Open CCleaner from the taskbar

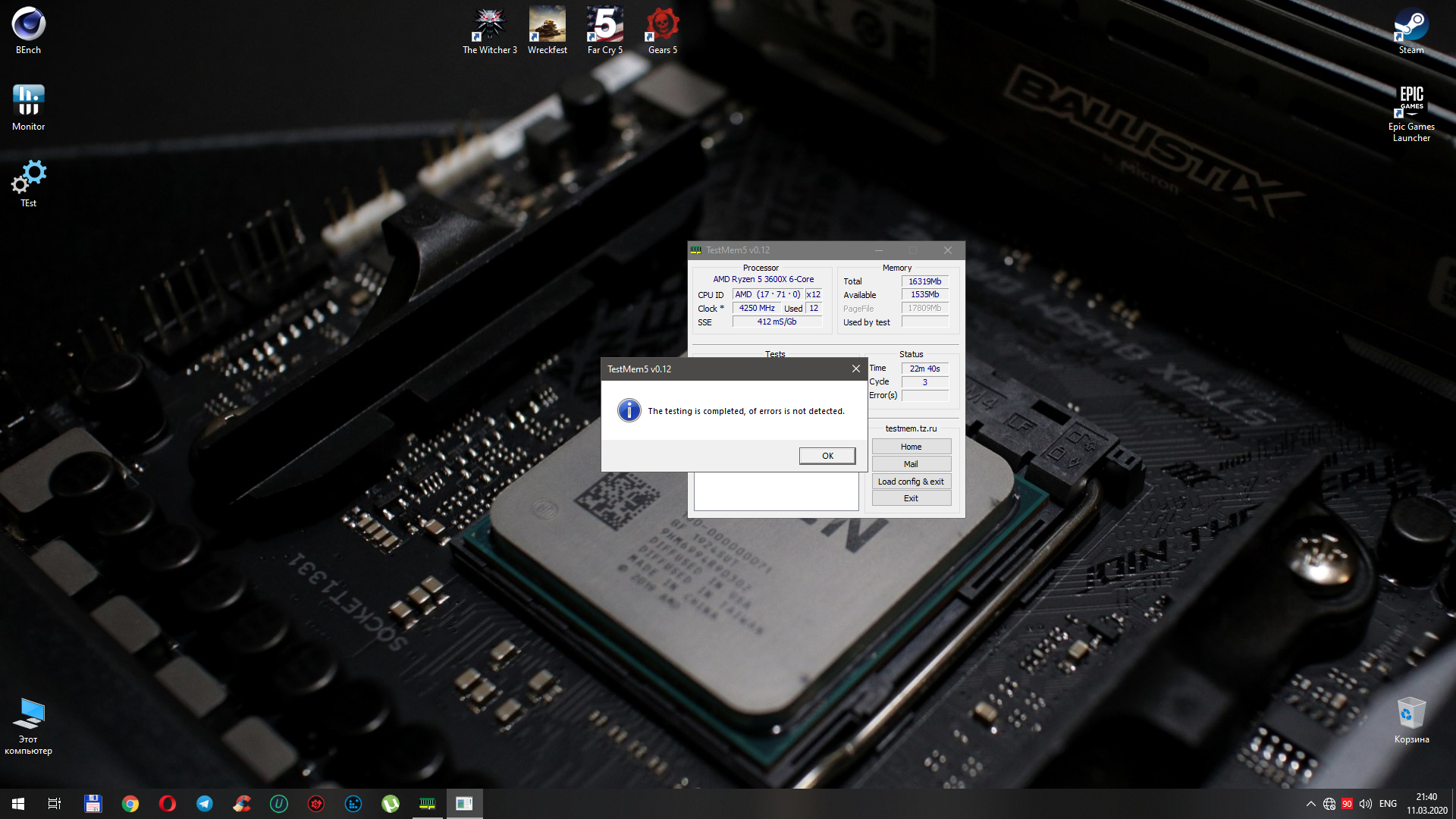242,804
